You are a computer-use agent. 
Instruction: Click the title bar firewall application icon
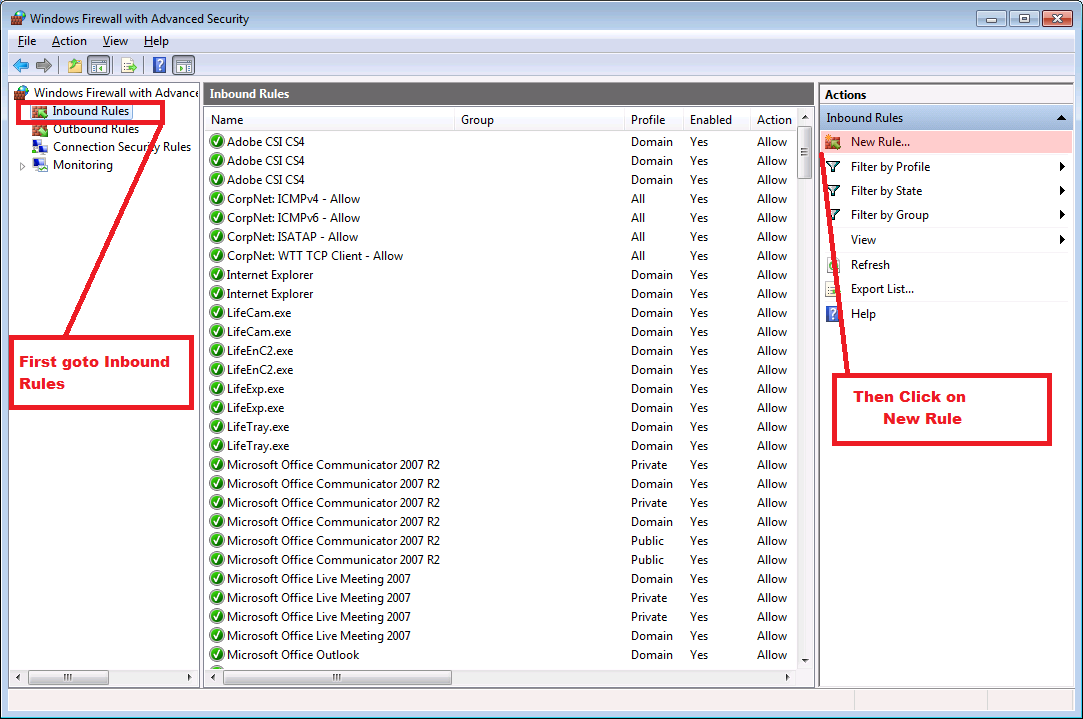(18, 18)
